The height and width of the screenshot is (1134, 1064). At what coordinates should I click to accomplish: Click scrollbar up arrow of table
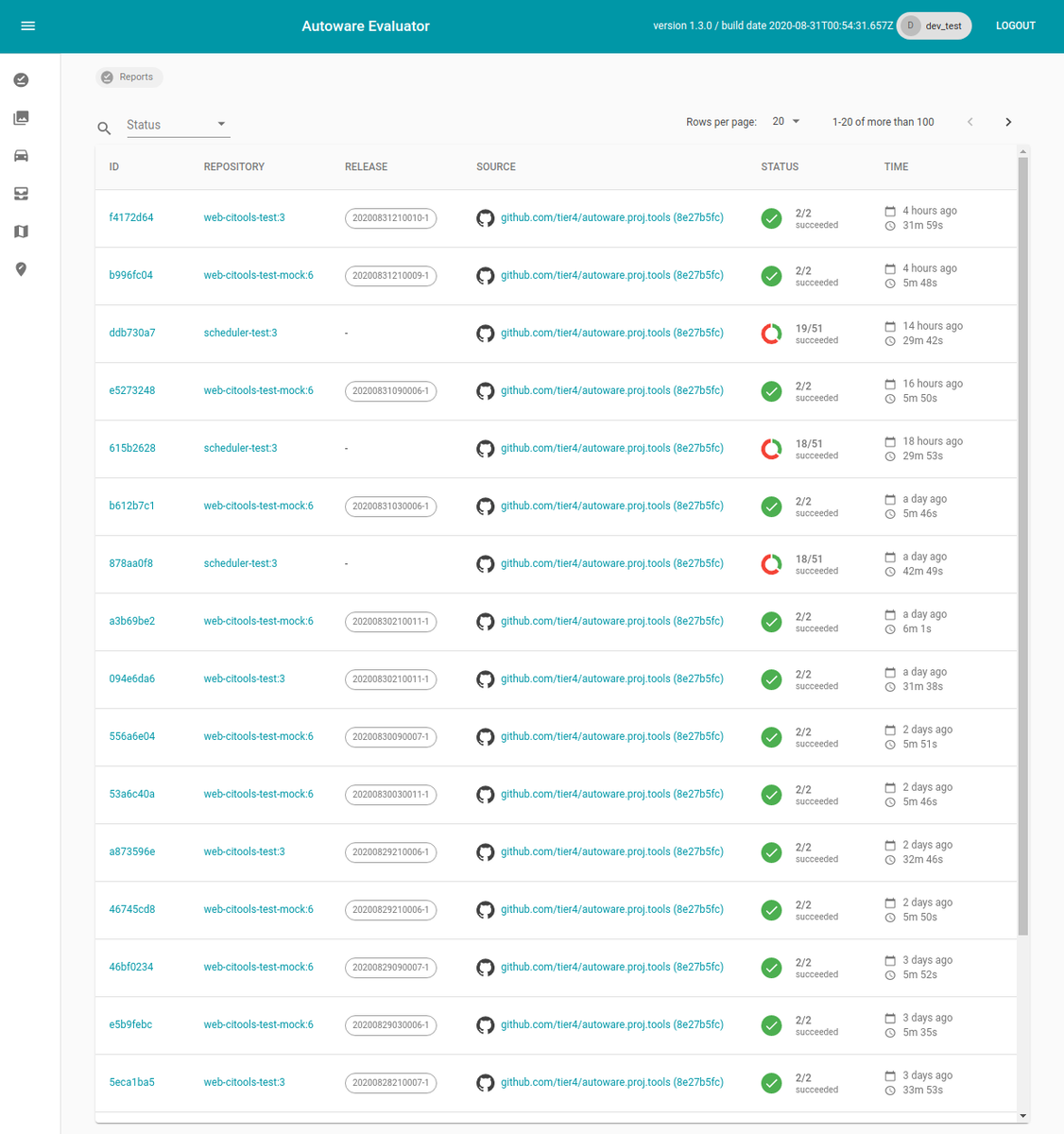point(1023,151)
